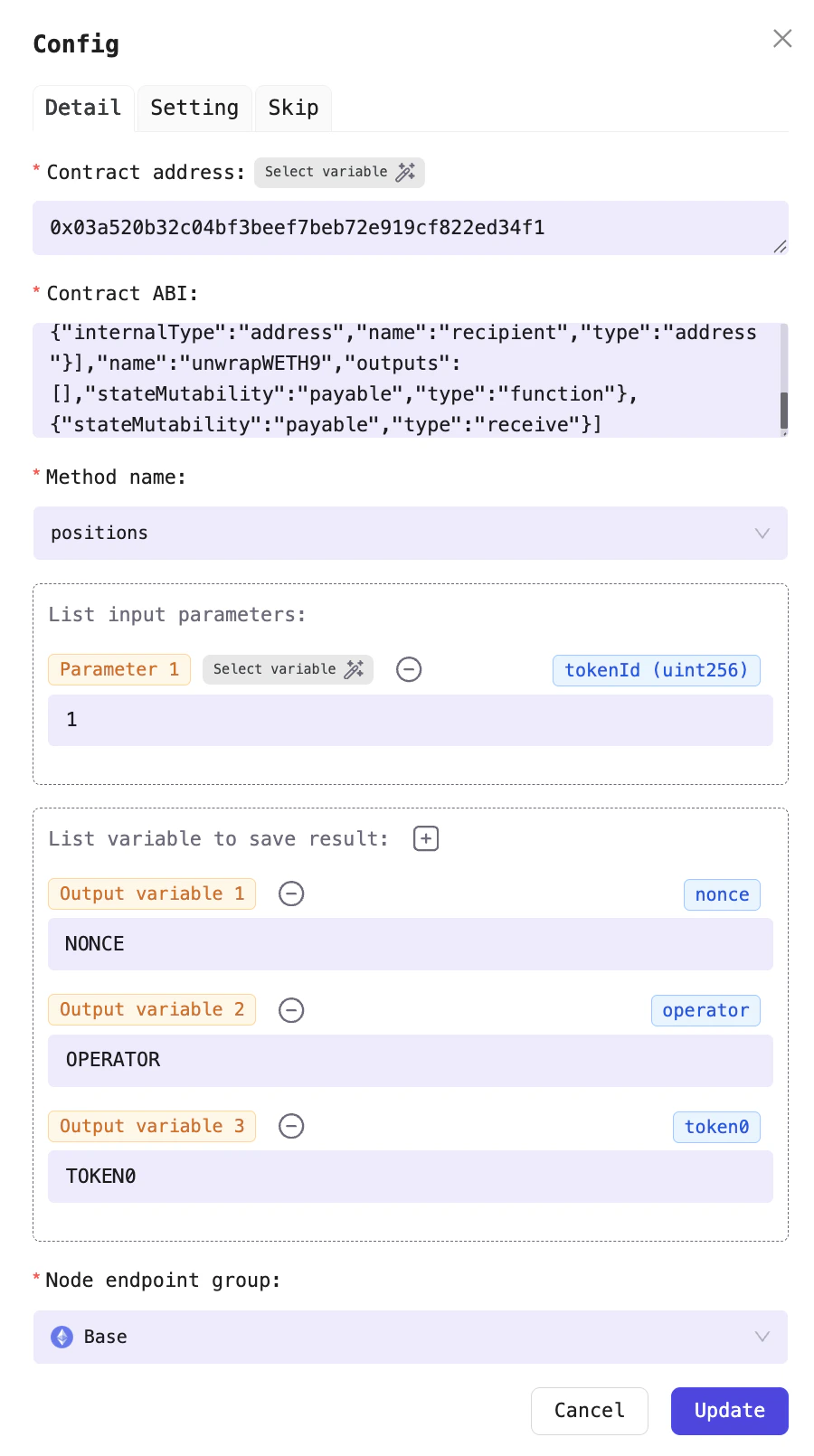Screen dimensions: 814x1456
Task: Switch to the Skip tab
Action: (293, 108)
